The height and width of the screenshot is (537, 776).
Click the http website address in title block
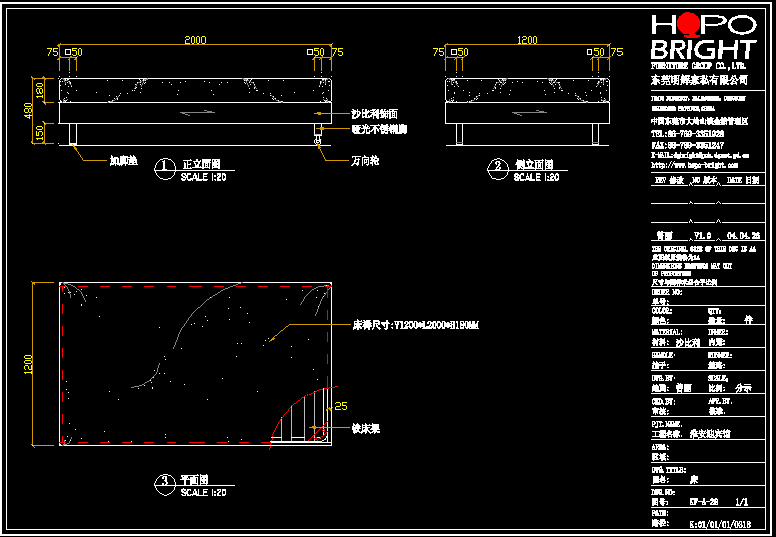695,165
